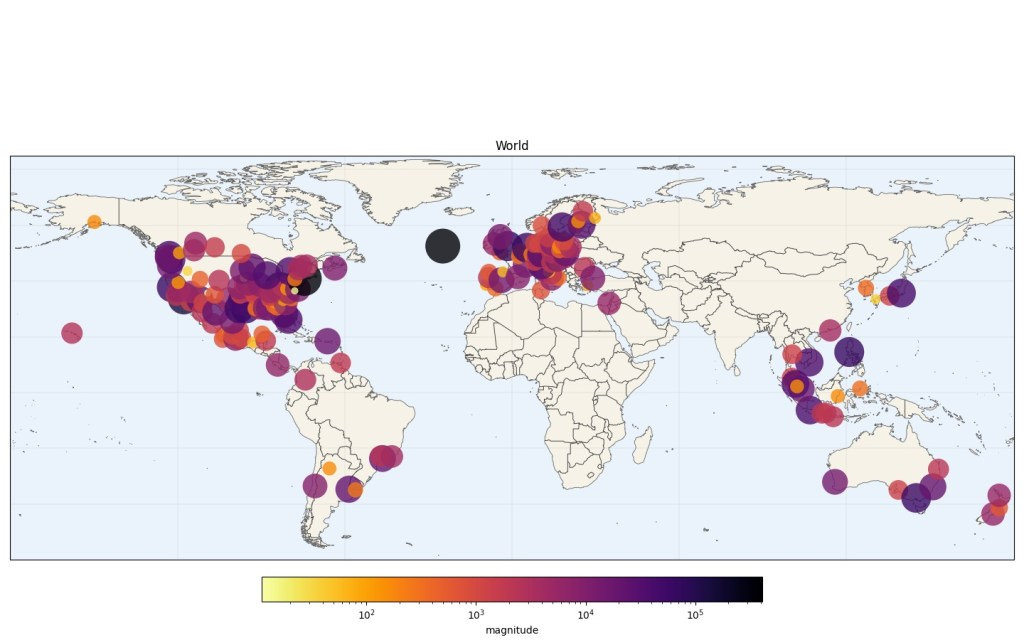The image size is (1024, 640).
Task: Click the 10⁴ tick label on the colorbar
Action: pos(585,615)
